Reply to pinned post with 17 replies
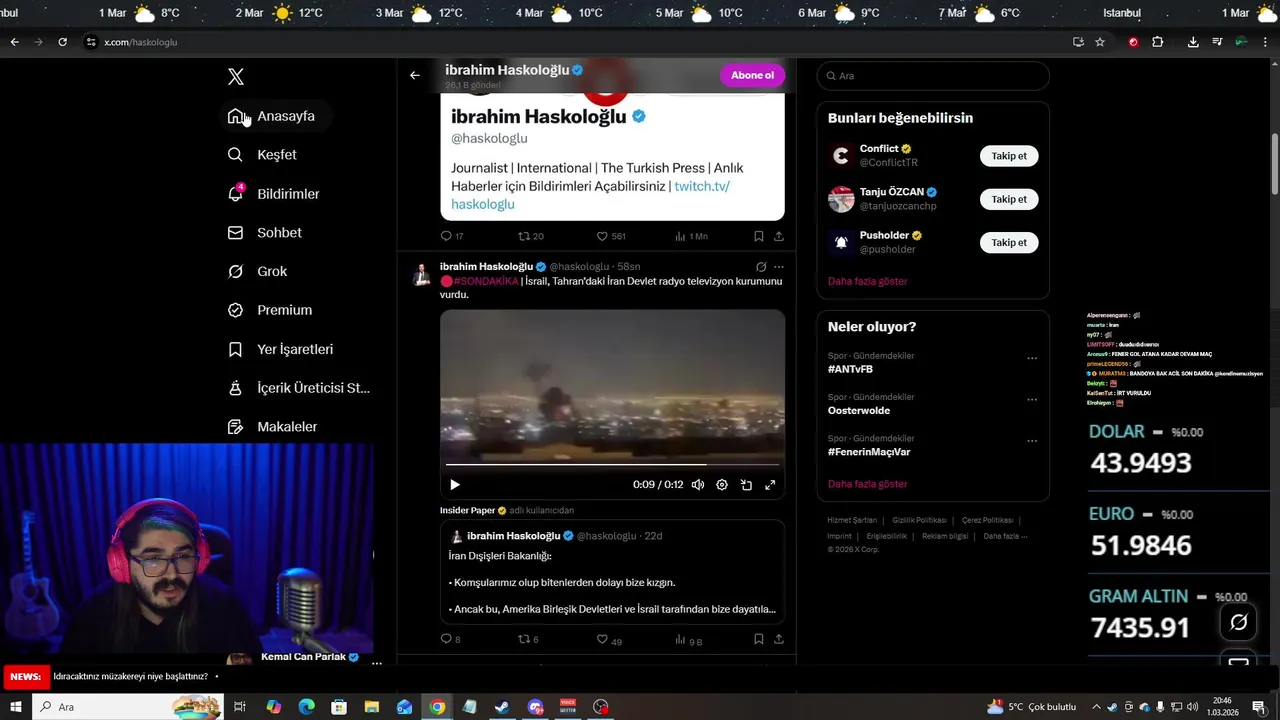 pos(446,236)
